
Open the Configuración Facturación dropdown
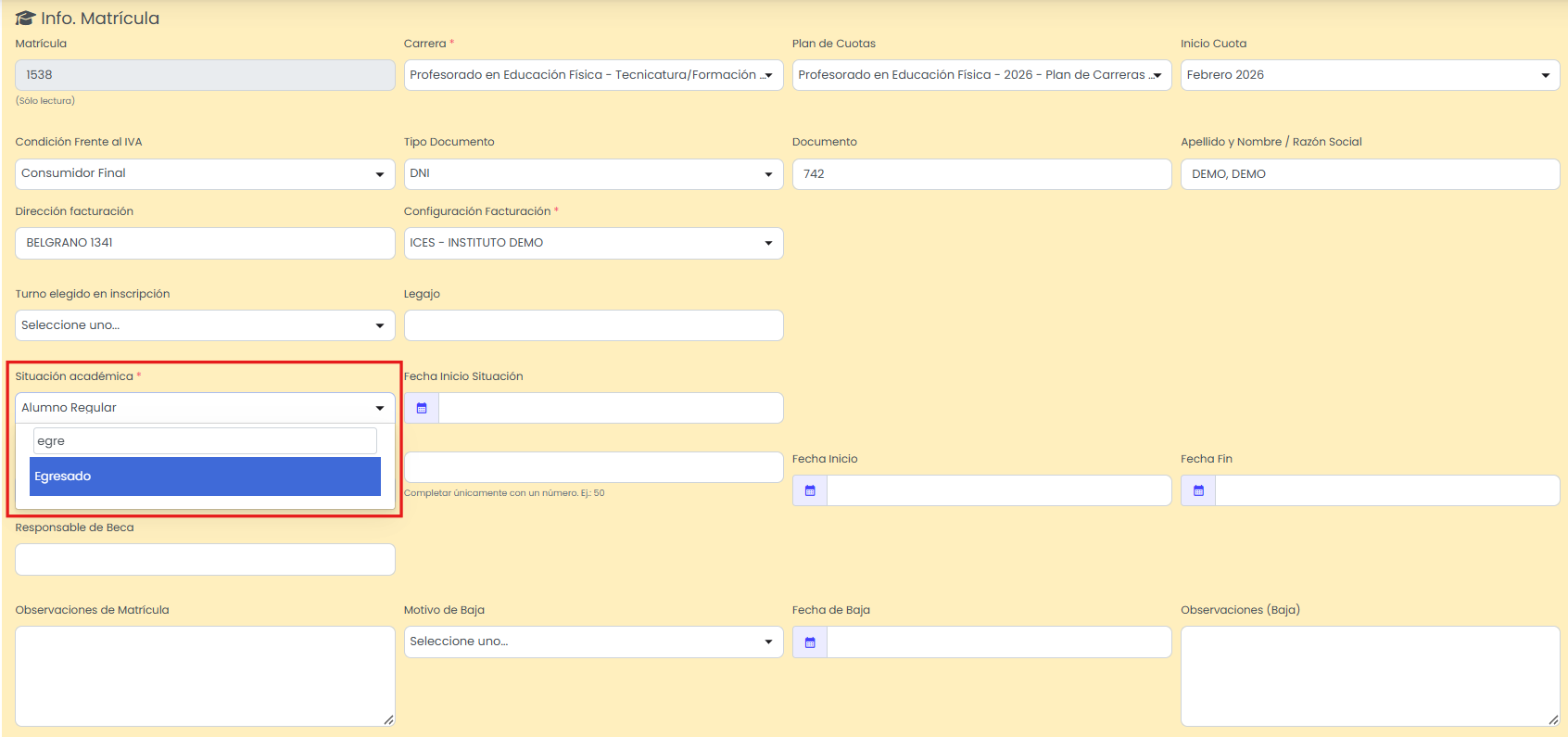[x=593, y=243]
